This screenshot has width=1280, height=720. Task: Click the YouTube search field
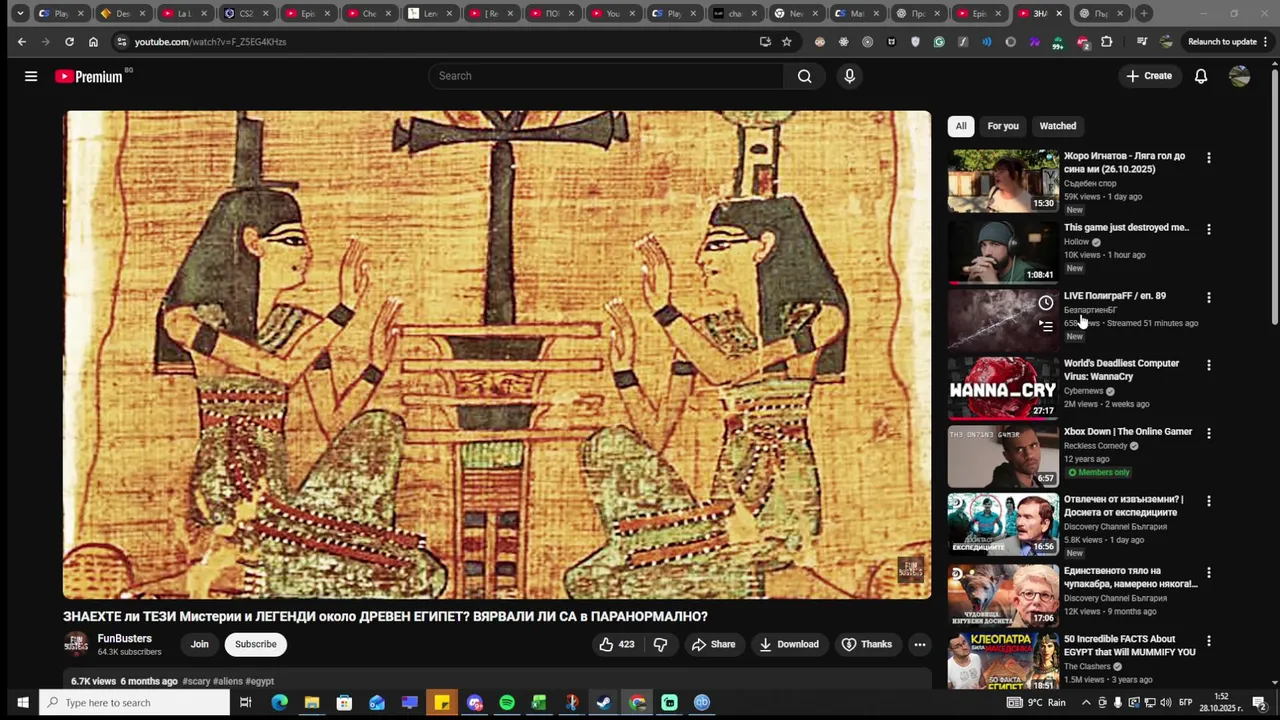pos(606,76)
